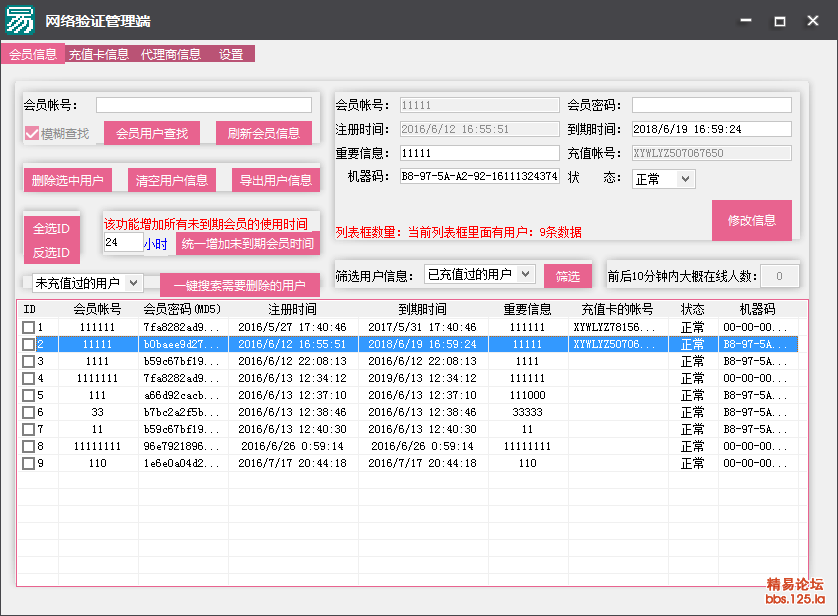Screen dimensions: 838x616
Task: Toggle the 模糊查找 checkbox
Action: click(x=32, y=133)
